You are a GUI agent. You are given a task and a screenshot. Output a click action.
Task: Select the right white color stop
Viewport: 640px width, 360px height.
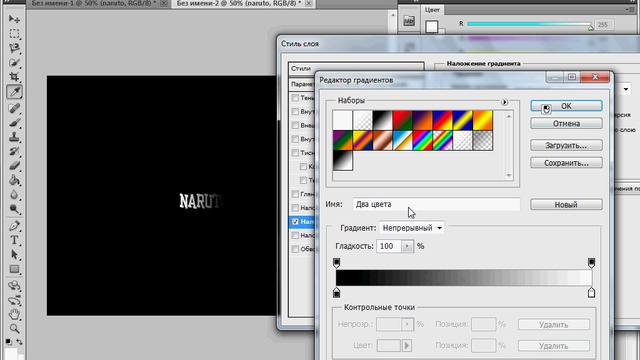[591, 292]
